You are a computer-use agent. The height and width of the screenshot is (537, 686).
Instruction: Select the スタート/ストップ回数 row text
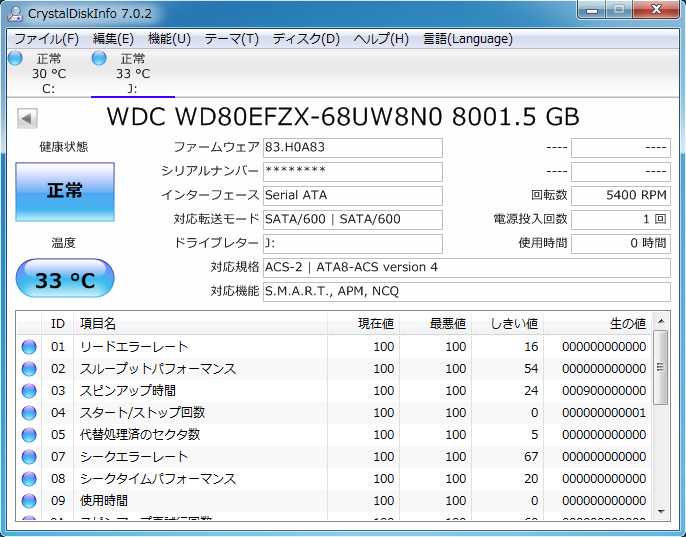point(143,413)
